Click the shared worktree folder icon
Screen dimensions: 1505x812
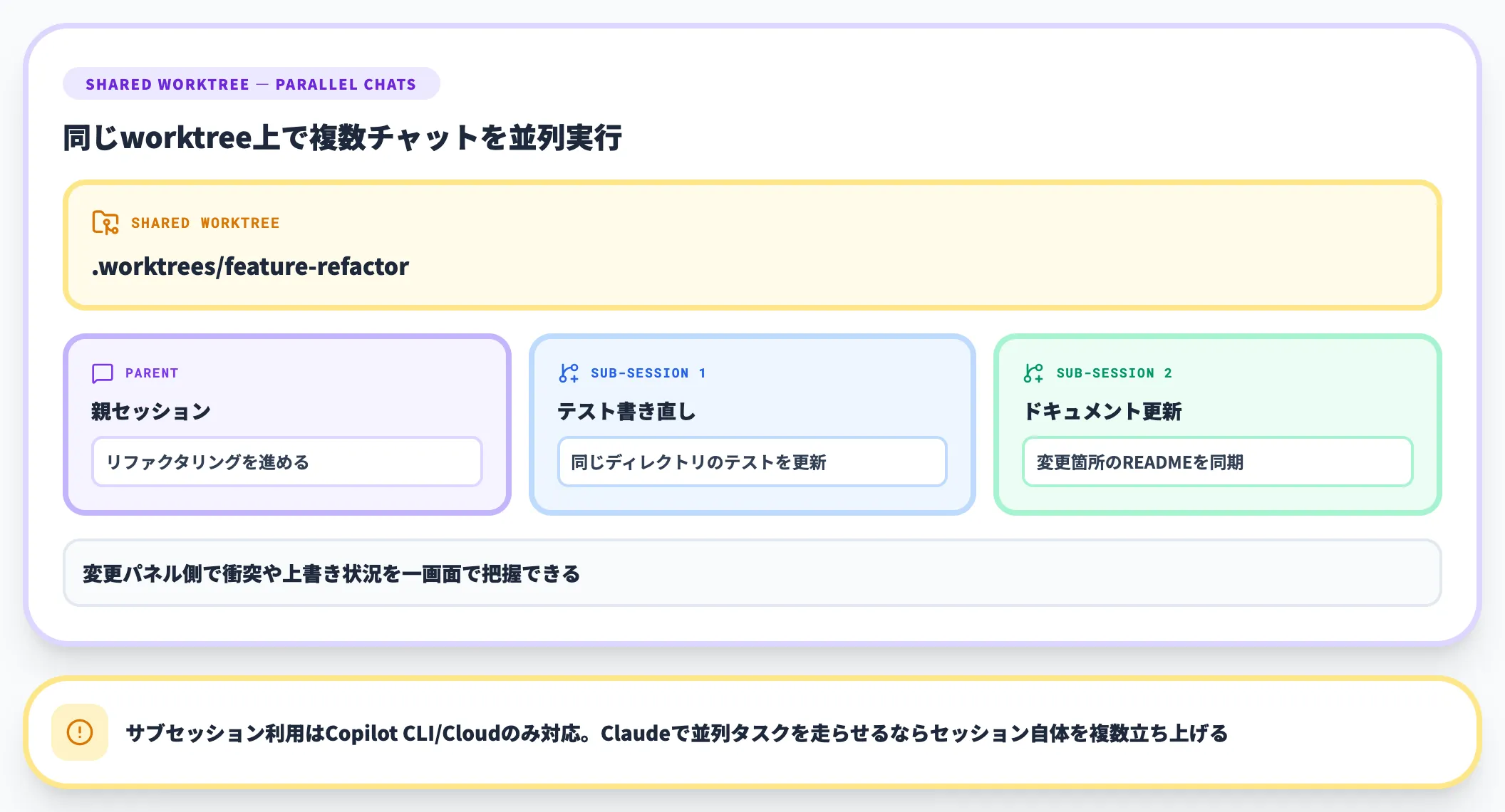click(105, 223)
